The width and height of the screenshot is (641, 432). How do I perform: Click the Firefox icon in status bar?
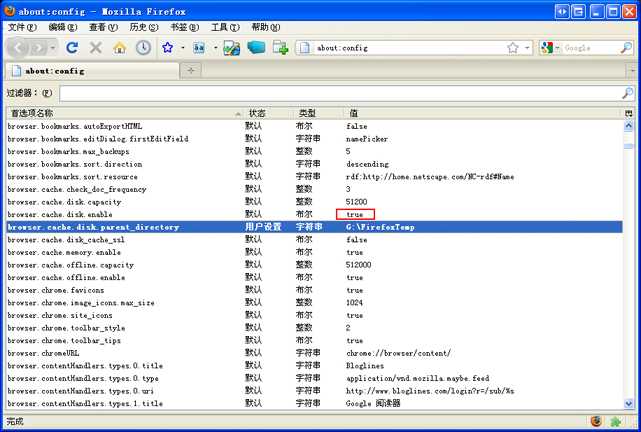click(x=596, y=421)
